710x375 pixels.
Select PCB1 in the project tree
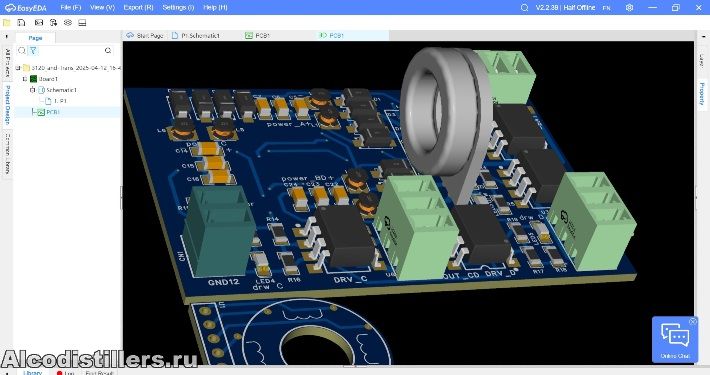click(53, 112)
